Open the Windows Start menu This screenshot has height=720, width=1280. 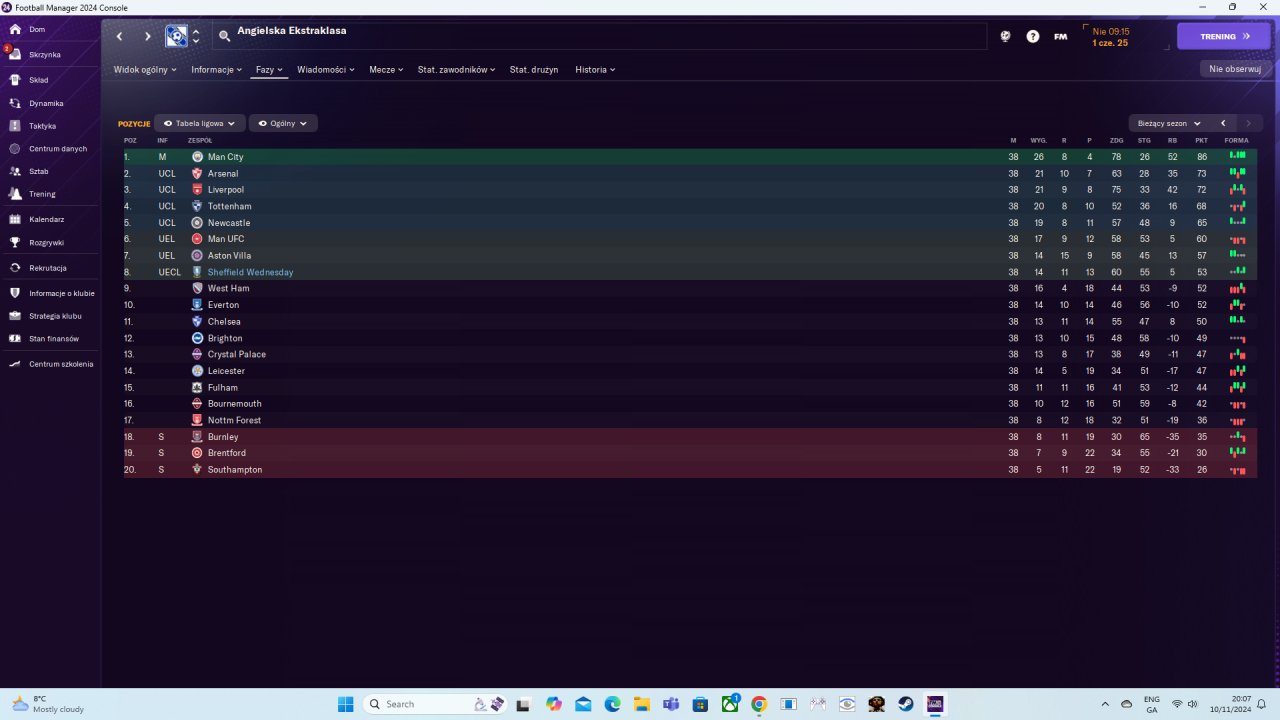(x=345, y=704)
